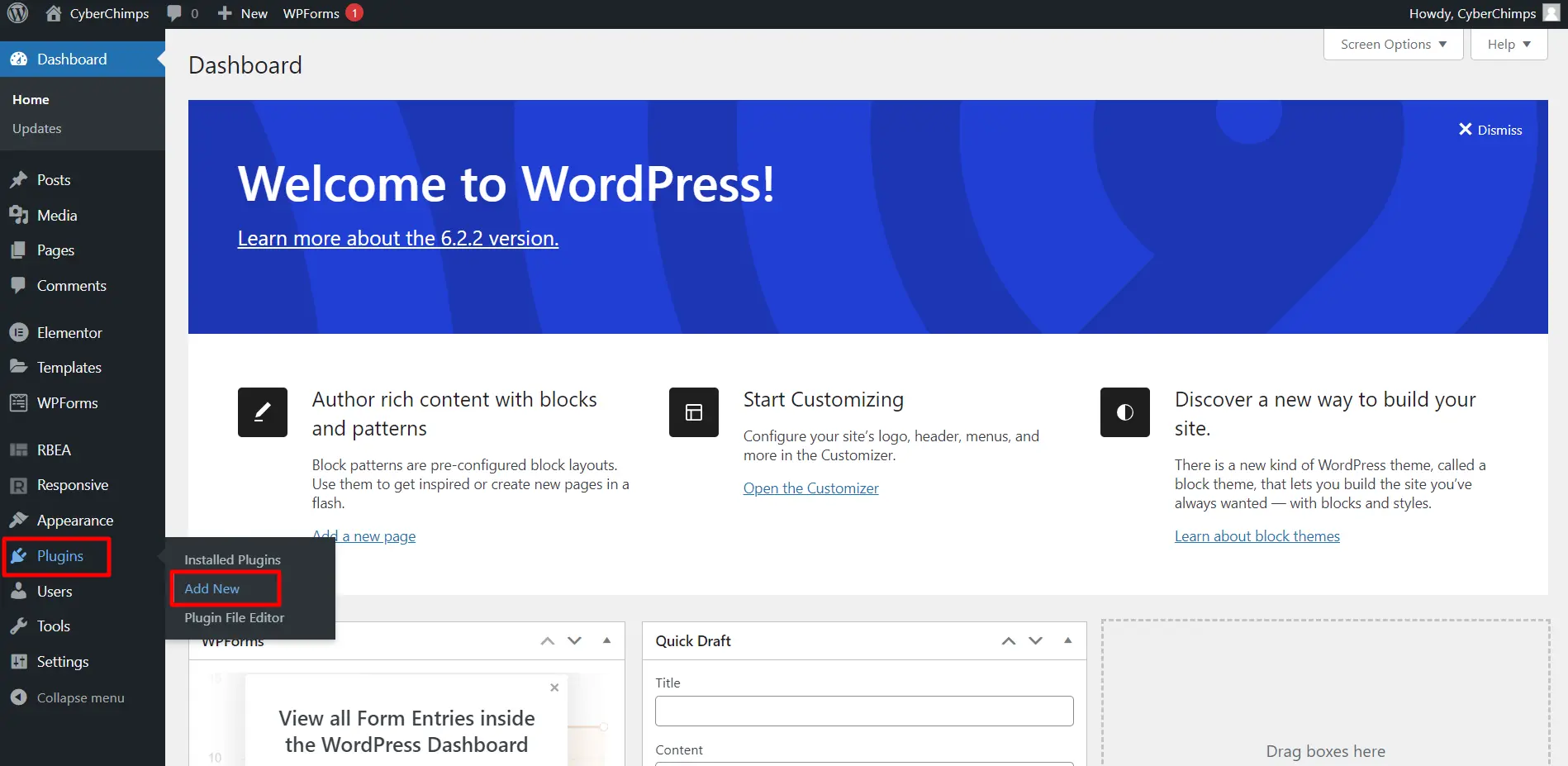Open Learn more about the 6.2.2 version
The height and width of the screenshot is (766, 1568).
coord(398,238)
